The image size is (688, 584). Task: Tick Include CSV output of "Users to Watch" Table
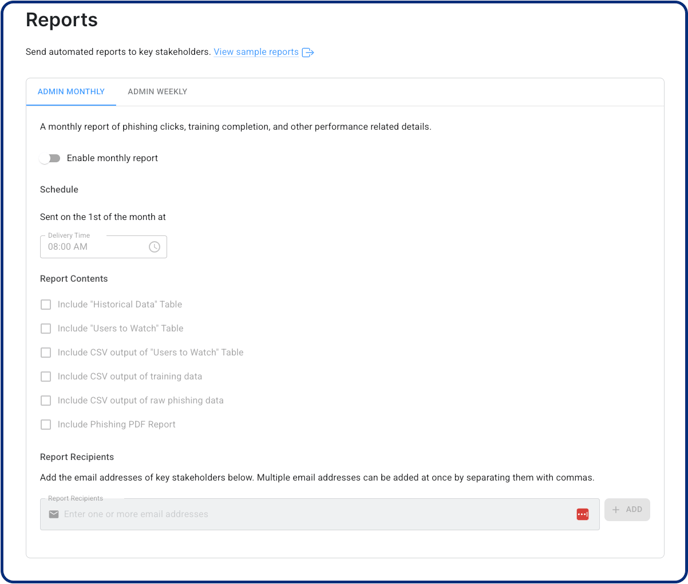[46, 353]
